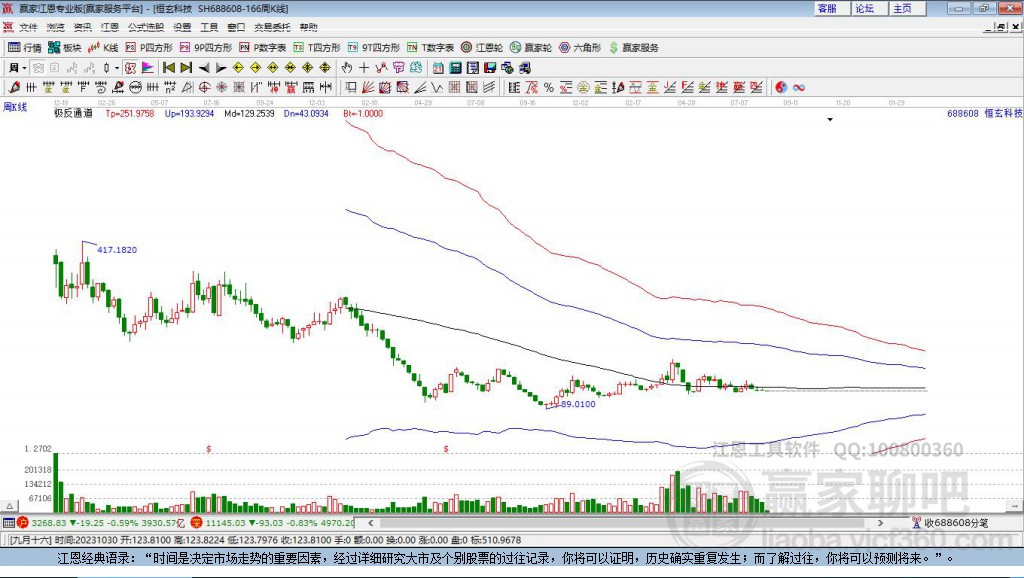The image size is (1024, 578).
Task: Click the Md=129.2539 indicator value
Action: coord(249,114)
